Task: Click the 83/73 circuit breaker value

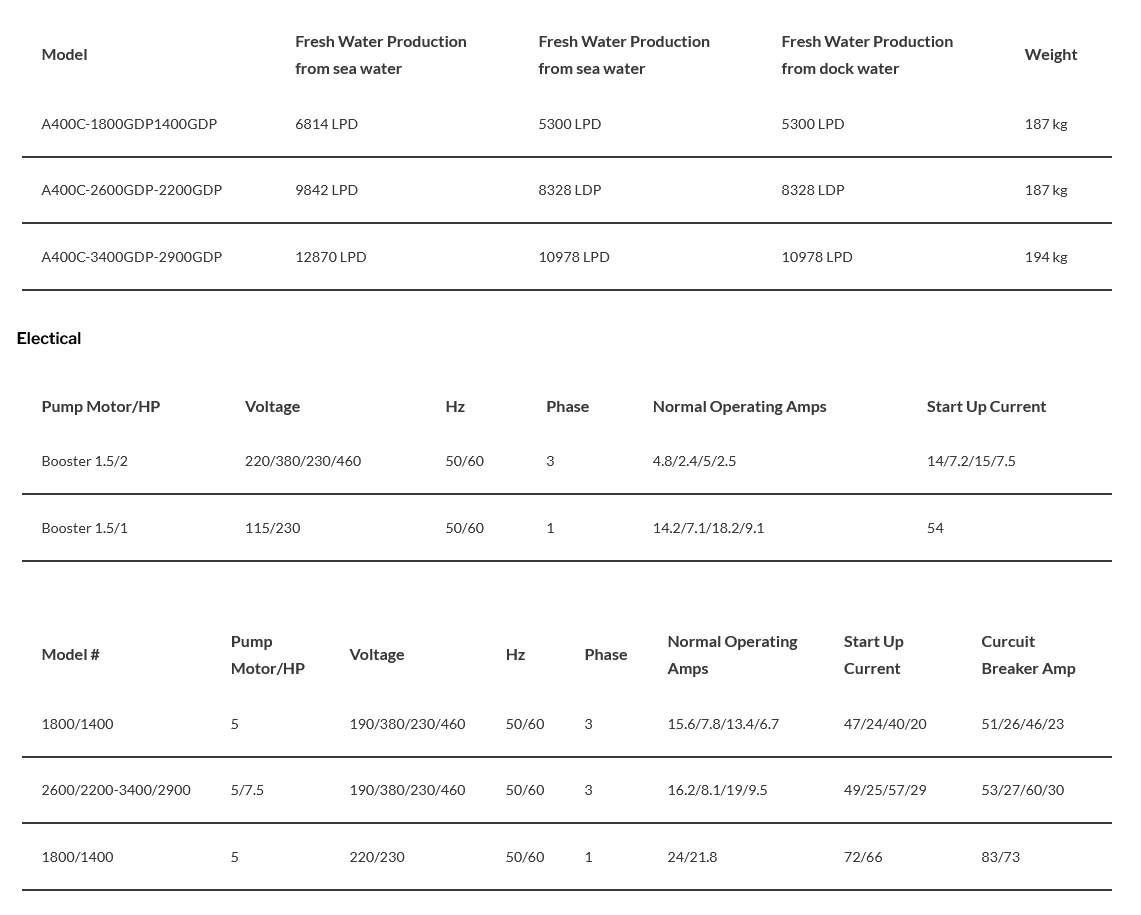Action: click(x=1001, y=857)
